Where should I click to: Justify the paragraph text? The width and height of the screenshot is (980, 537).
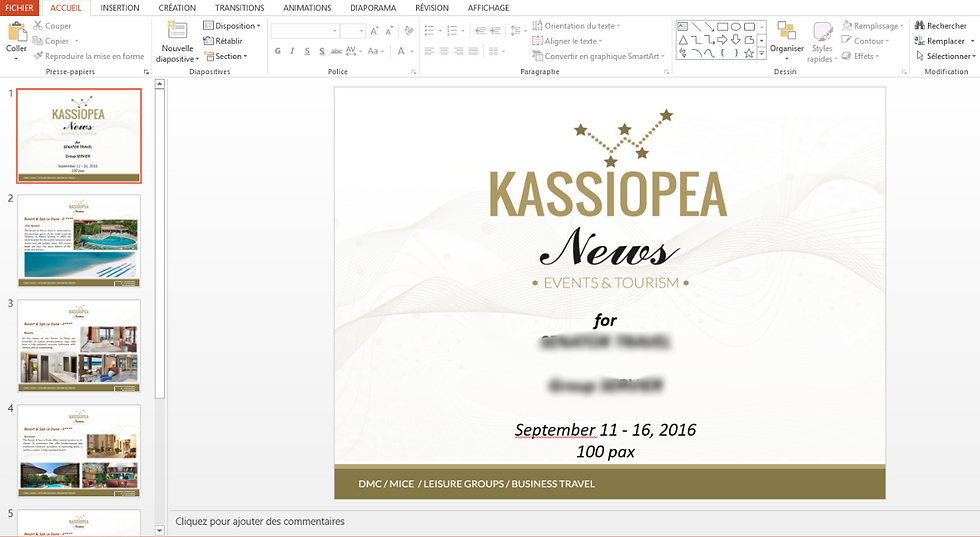(473, 51)
